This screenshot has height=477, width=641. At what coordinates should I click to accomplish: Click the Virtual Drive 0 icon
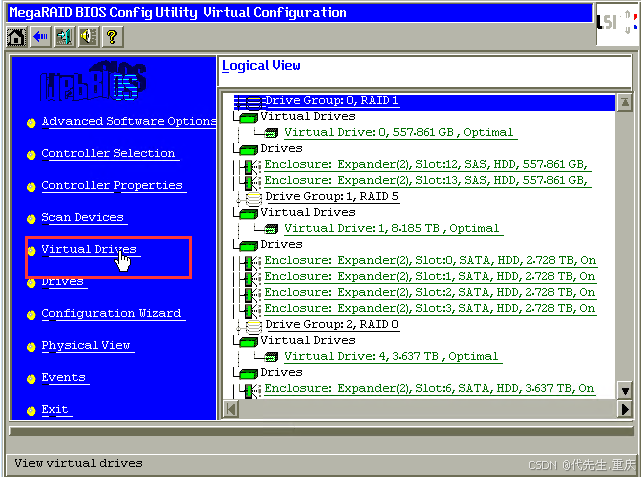tap(271, 133)
